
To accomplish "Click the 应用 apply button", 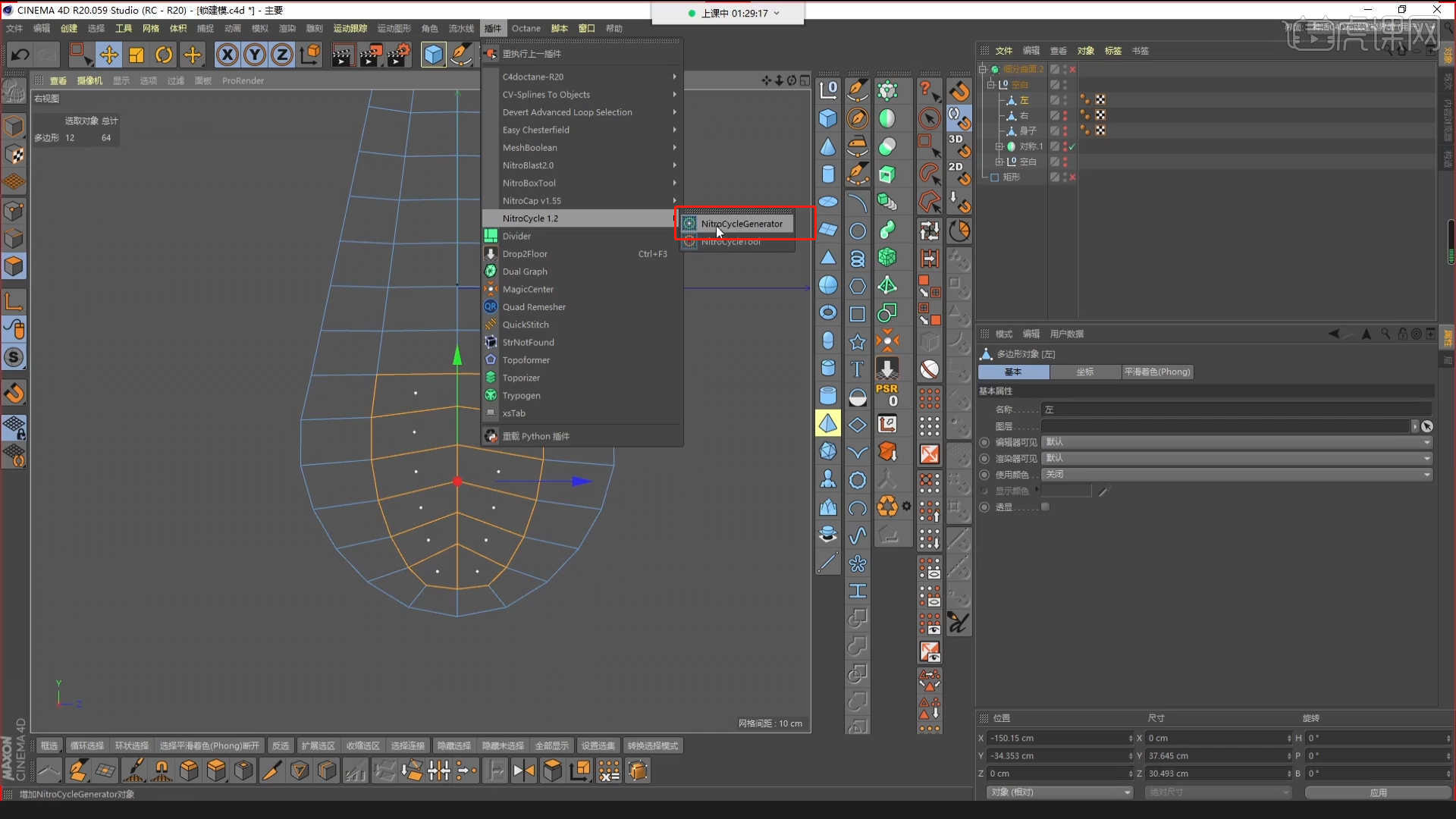I will click(1378, 792).
